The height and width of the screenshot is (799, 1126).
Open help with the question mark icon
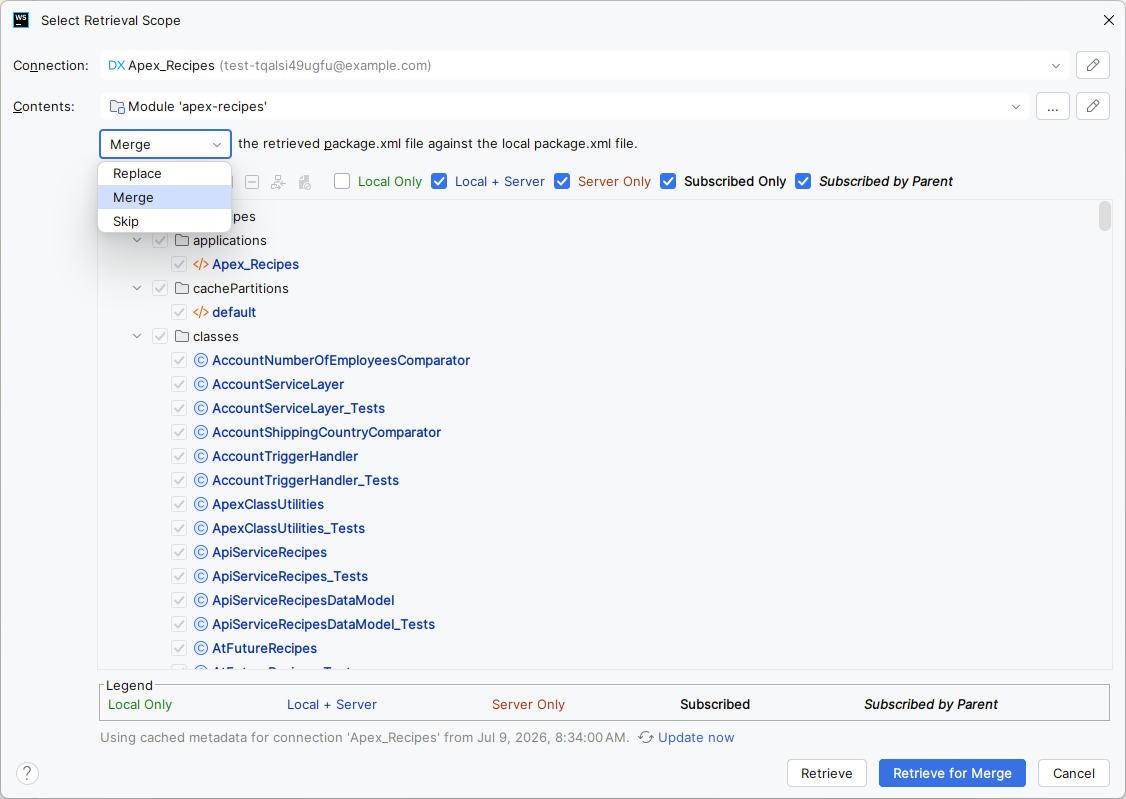point(27,773)
